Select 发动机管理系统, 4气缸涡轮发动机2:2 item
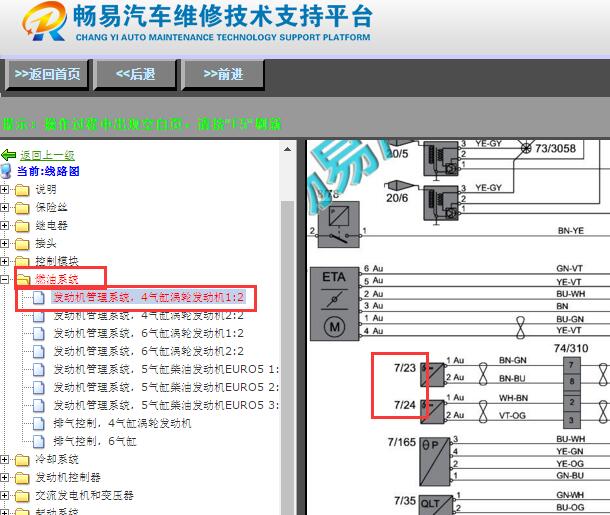Screen dimensions: 610x515 (149, 315)
